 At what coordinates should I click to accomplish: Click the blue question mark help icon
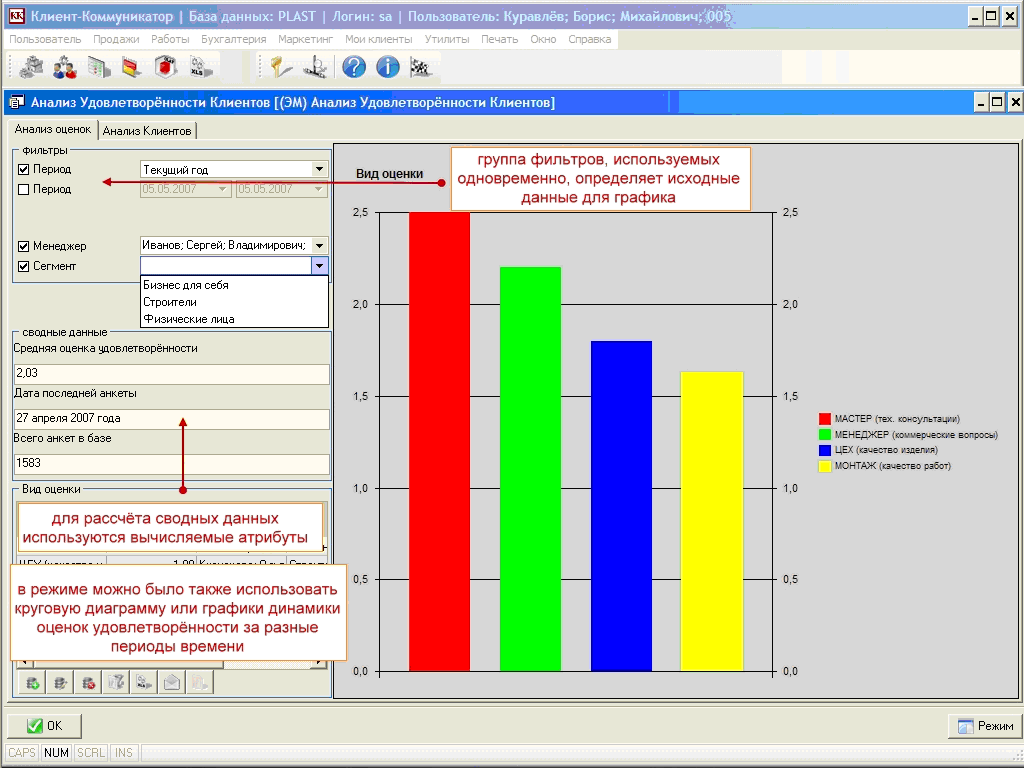click(x=353, y=67)
